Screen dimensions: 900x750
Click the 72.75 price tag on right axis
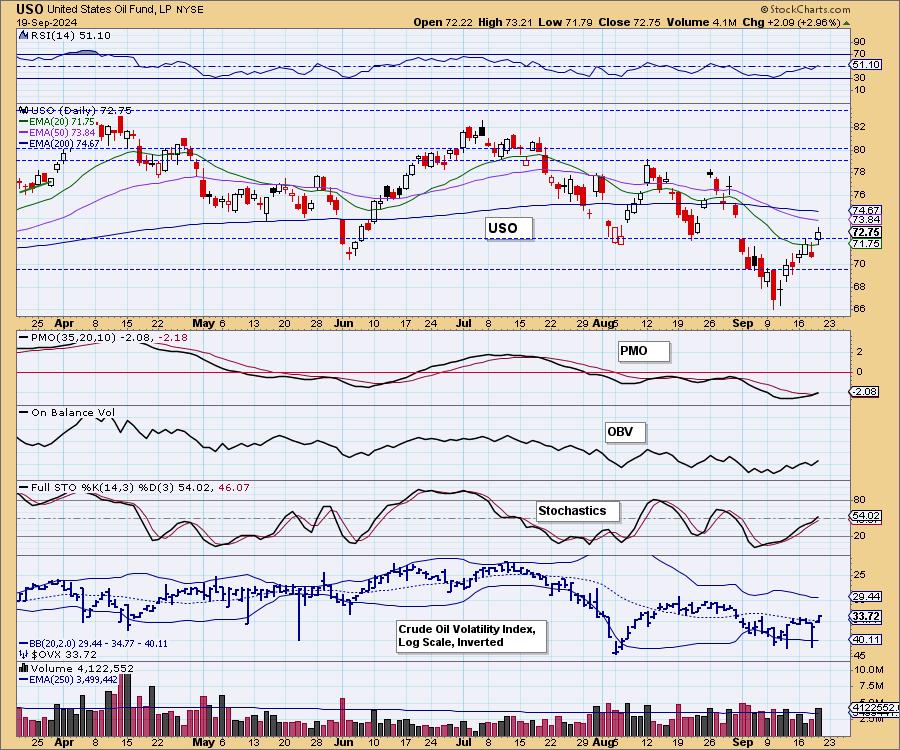click(866, 232)
